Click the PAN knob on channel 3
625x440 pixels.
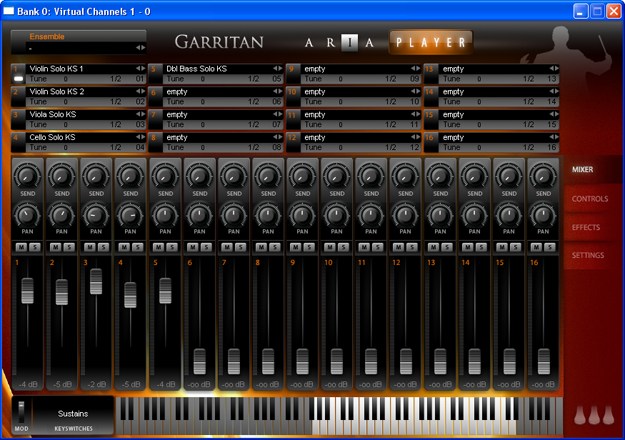(x=96, y=215)
